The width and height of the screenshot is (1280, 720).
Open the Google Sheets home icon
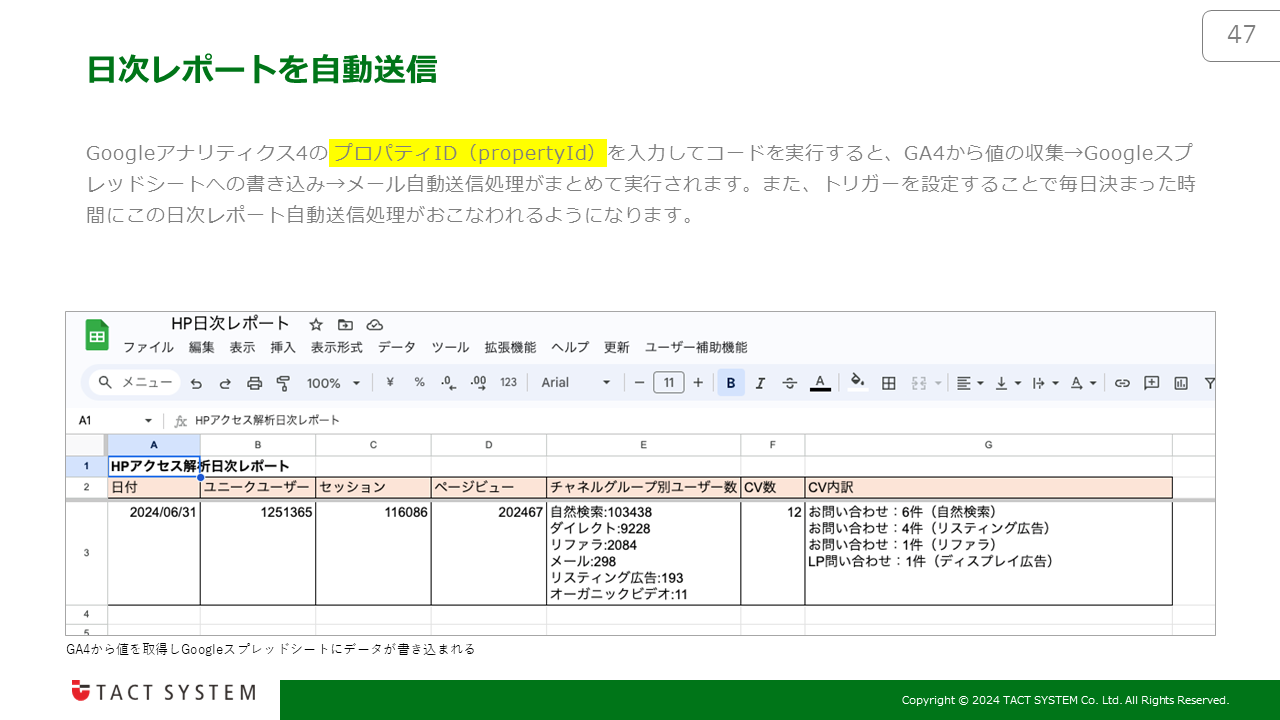pyautogui.click(x=97, y=335)
